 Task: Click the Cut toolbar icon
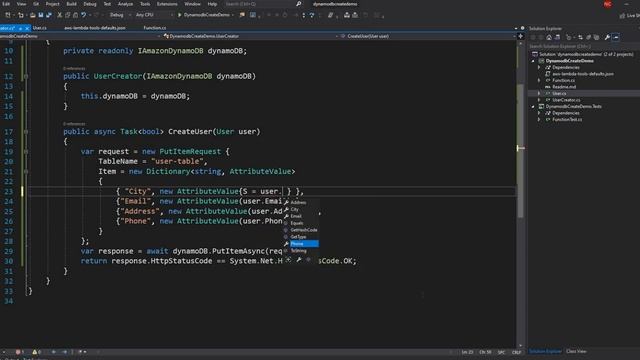coord(60,15)
